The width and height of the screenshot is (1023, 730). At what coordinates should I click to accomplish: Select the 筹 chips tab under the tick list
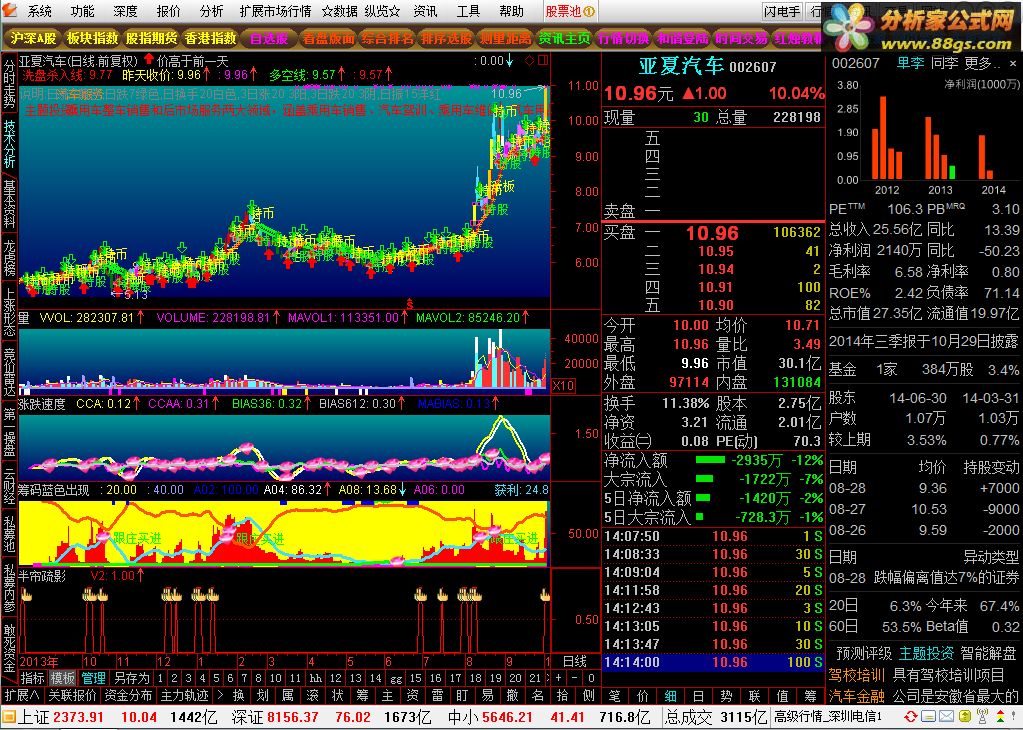[811, 695]
